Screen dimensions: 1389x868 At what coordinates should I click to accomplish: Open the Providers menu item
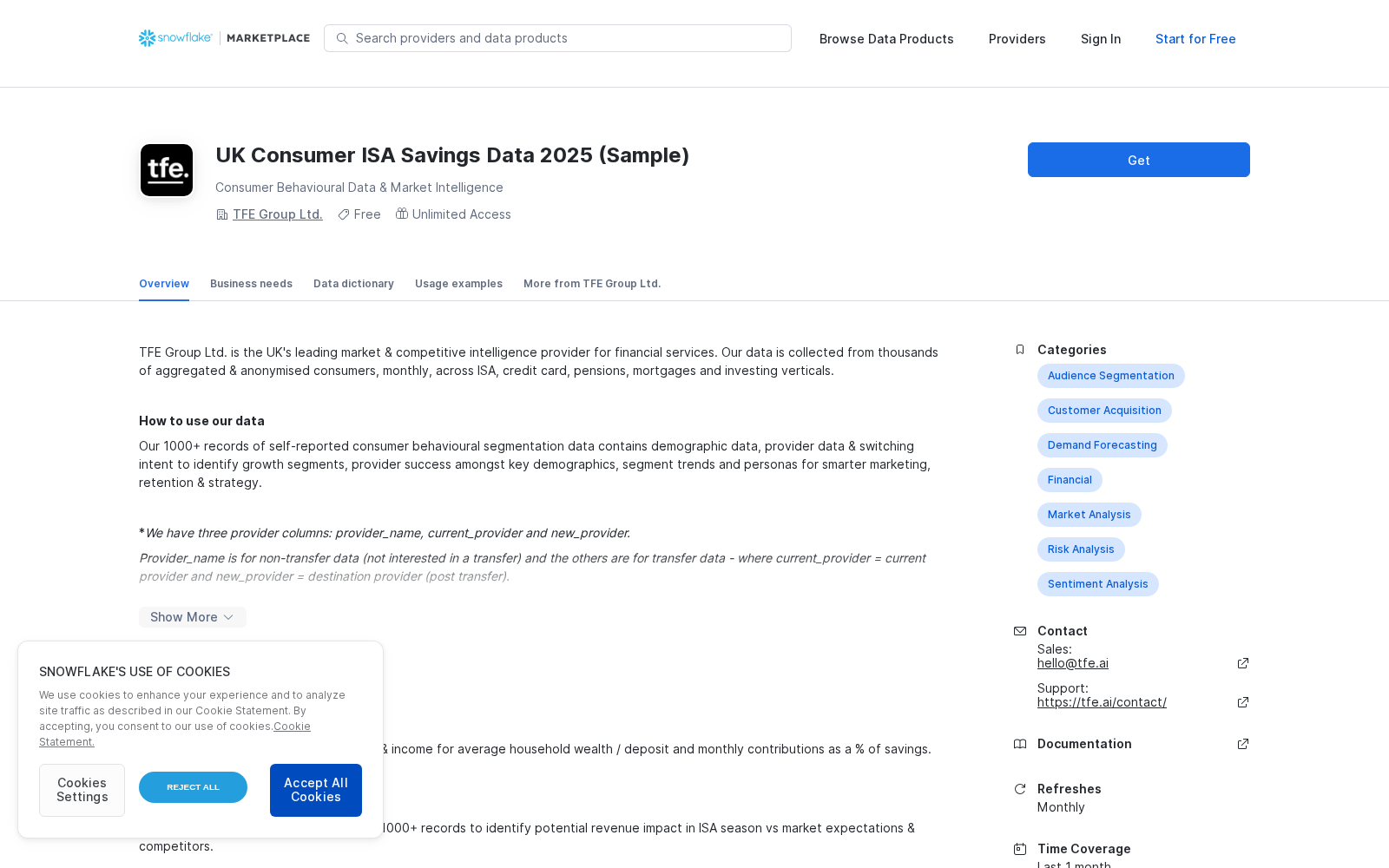[x=1017, y=39]
